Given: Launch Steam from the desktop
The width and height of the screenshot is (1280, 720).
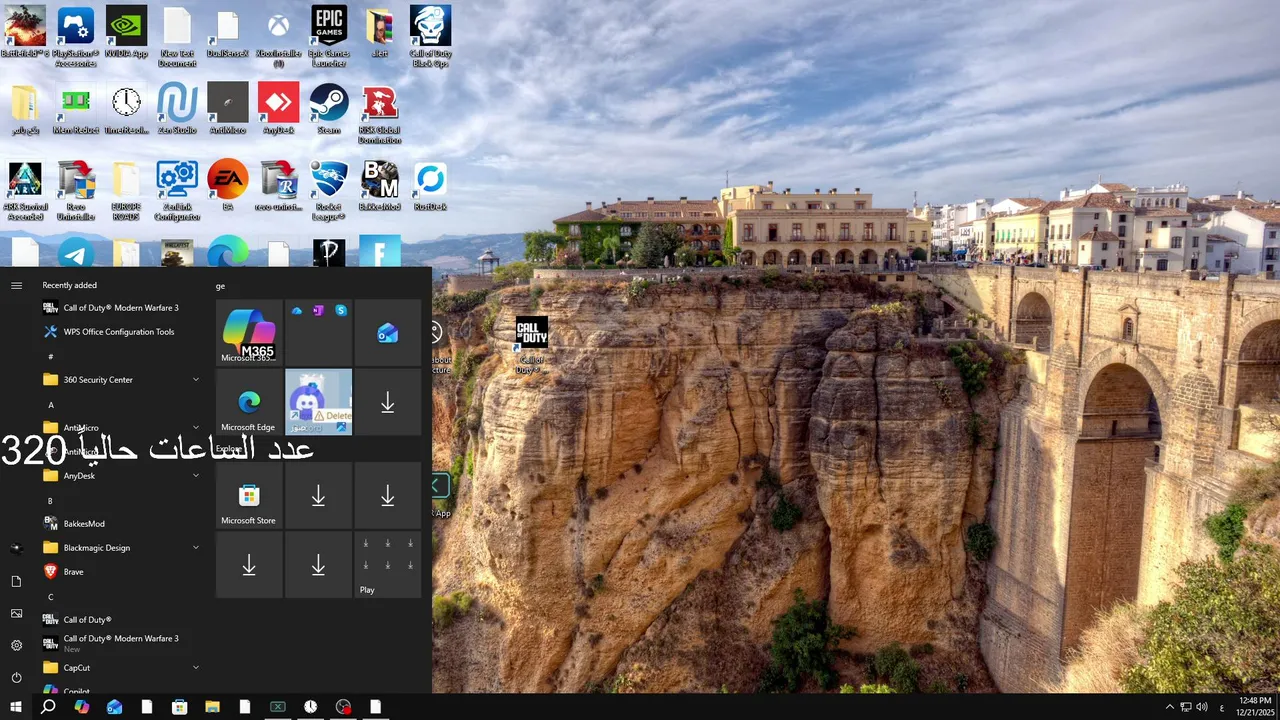Looking at the screenshot, I should point(329,109).
